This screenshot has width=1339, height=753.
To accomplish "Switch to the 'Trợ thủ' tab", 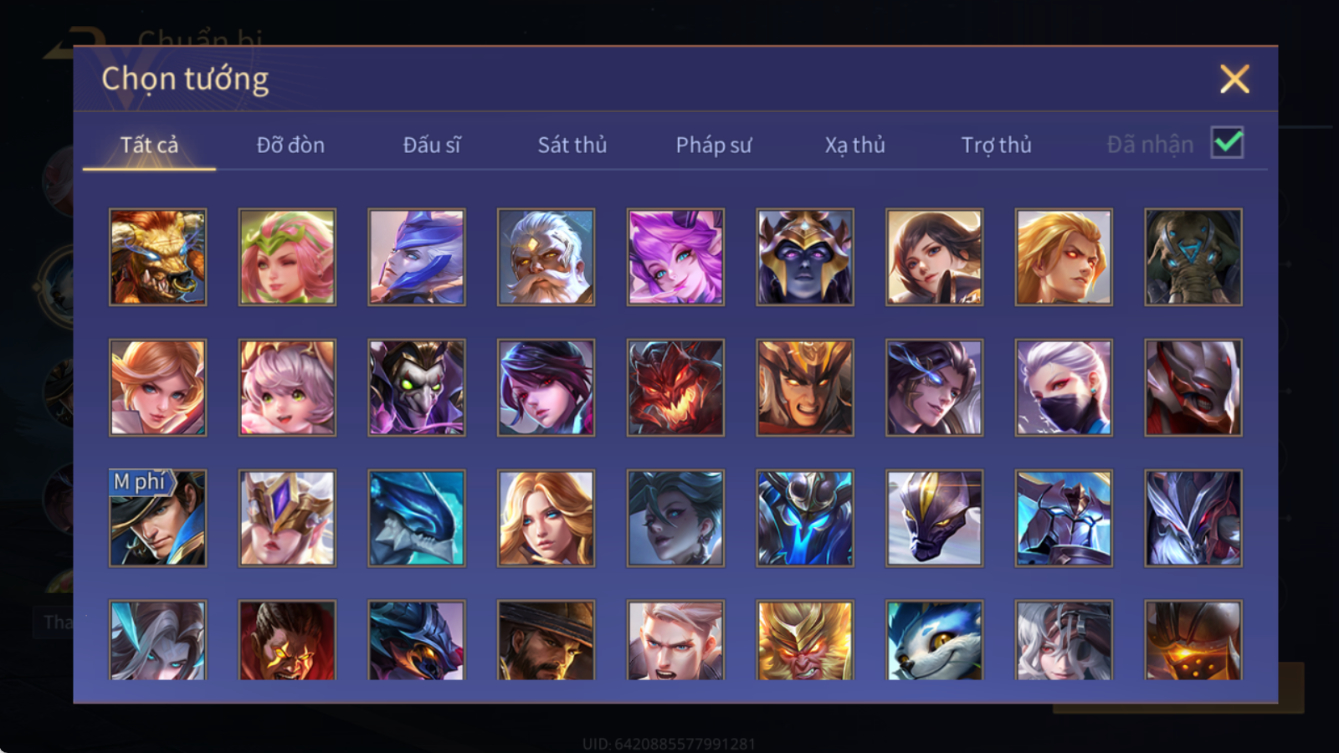I will click(996, 145).
